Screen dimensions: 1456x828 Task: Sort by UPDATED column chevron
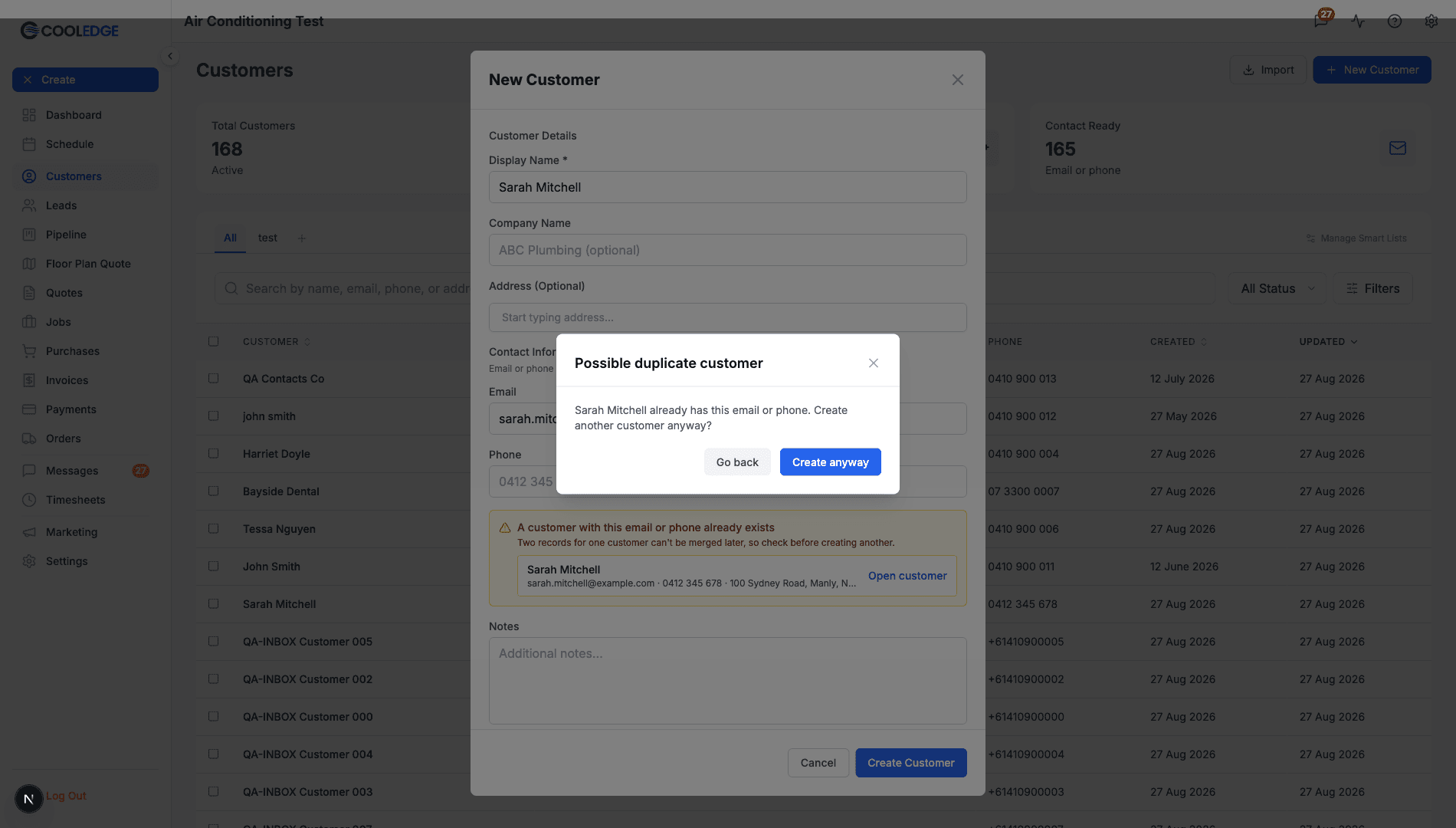click(1354, 342)
